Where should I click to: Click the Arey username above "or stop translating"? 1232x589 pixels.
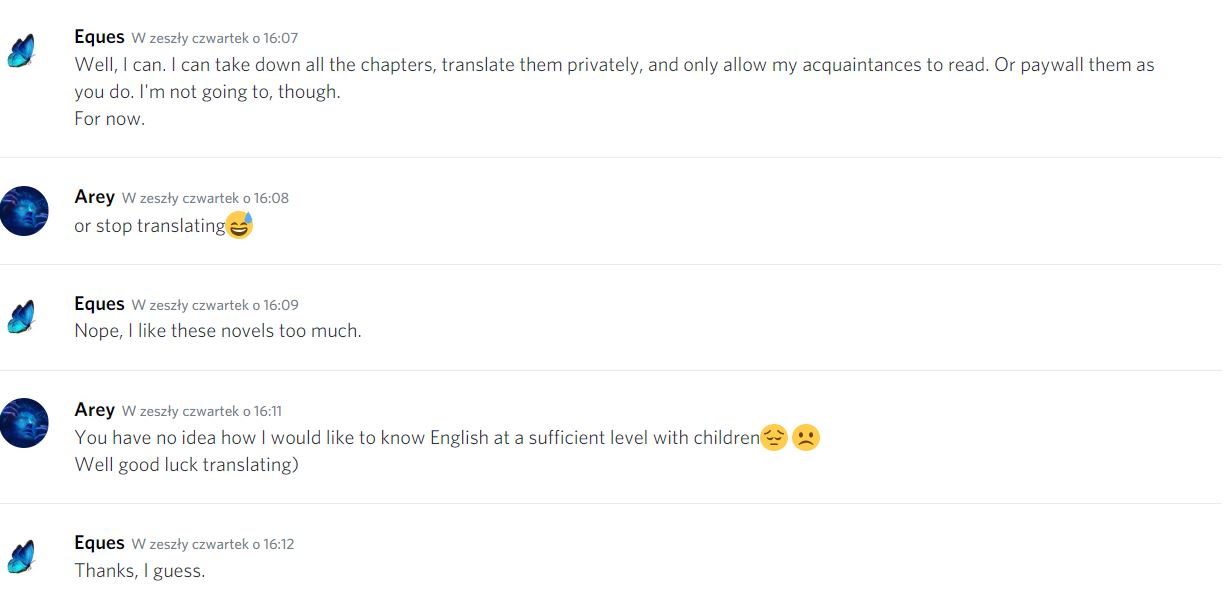pos(94,197)
